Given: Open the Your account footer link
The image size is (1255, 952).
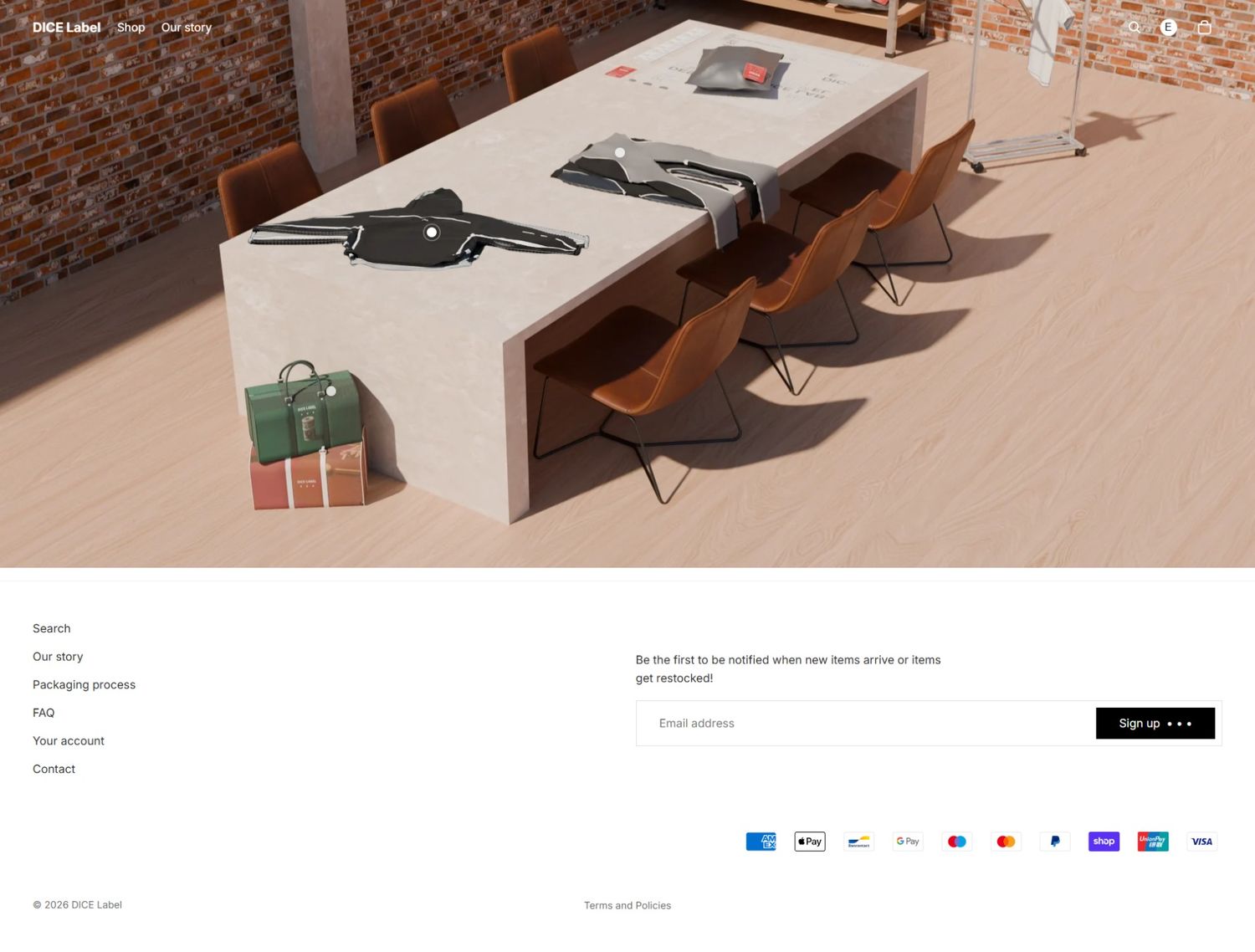Looking at the screenshot, I should pos(69,741).
